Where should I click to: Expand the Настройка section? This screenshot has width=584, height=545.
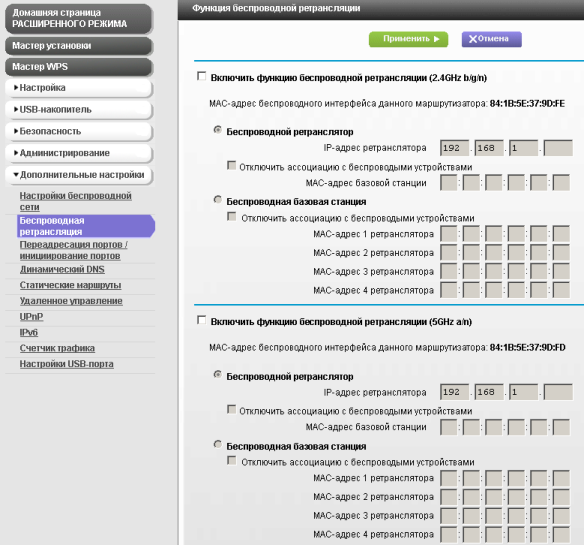pyautogui.click(x=79, y=88)
